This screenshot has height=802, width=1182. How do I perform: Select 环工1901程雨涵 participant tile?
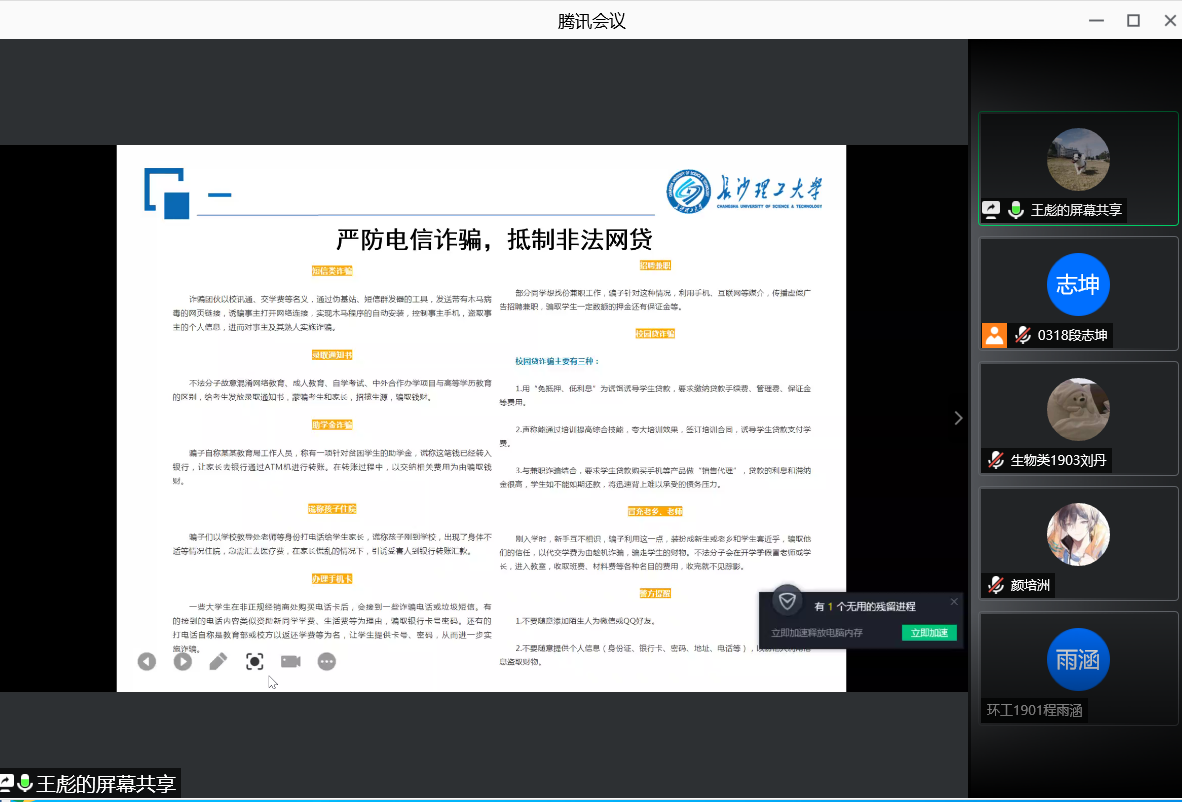click(x=1078, y=668)
